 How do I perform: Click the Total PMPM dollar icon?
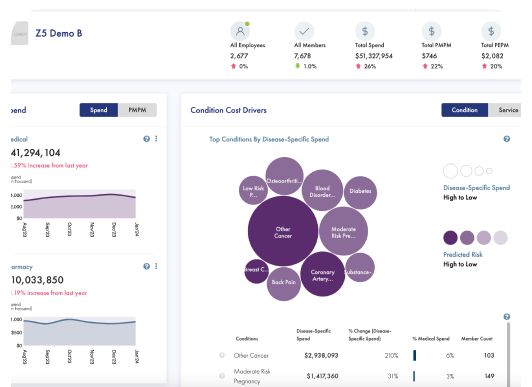431,31
